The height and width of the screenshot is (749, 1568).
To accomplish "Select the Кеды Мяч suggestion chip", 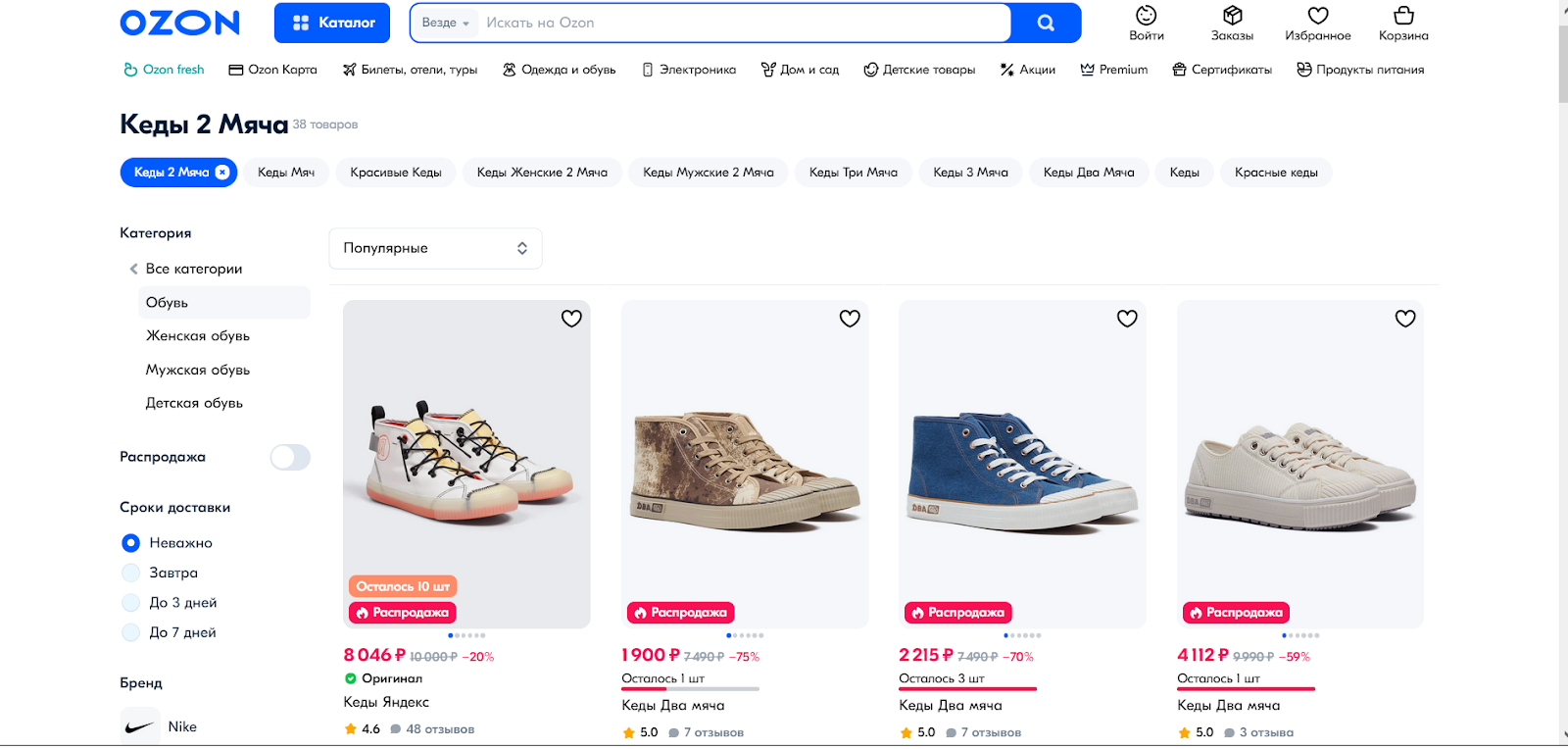I will (286, 173).
